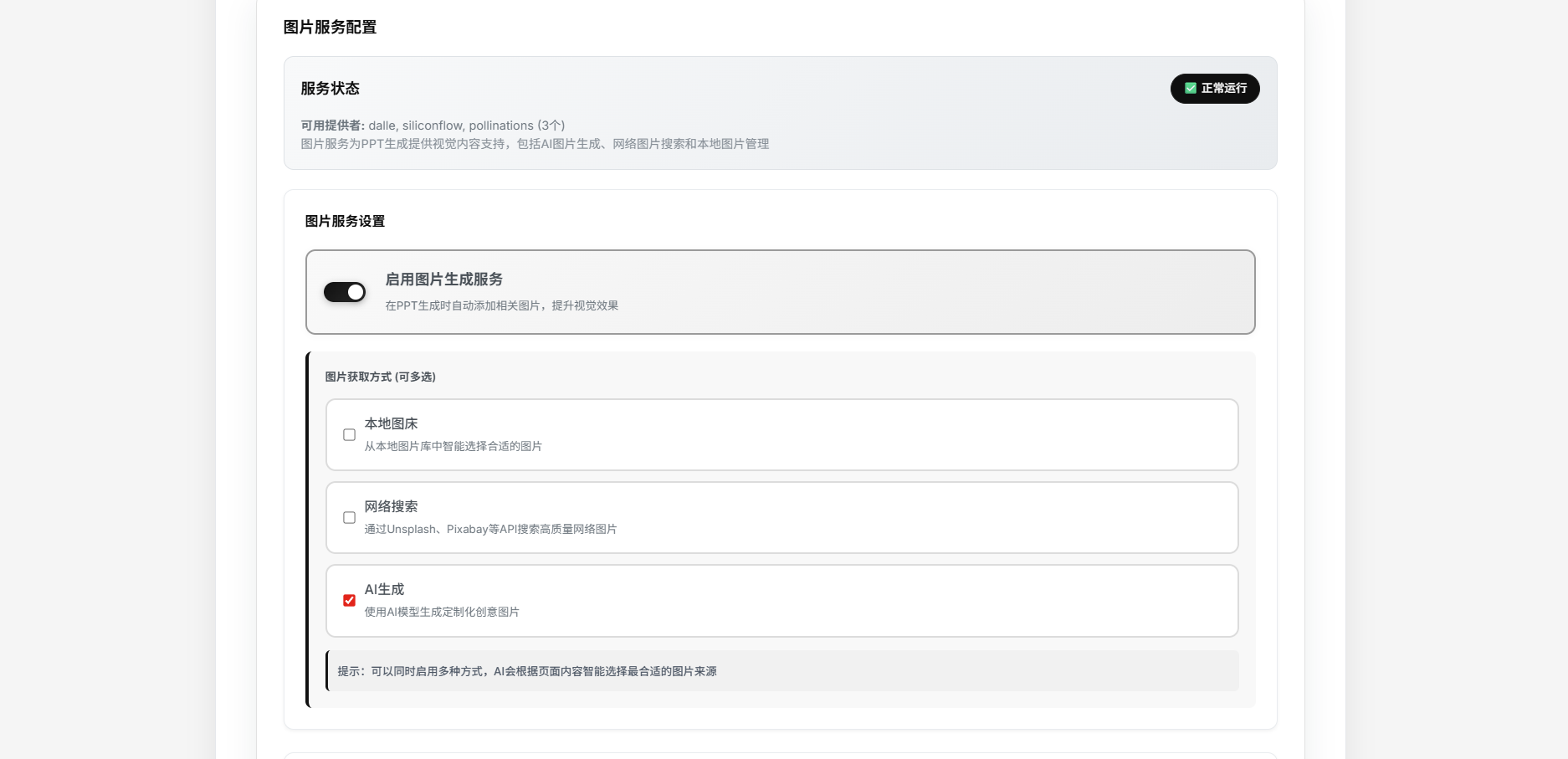Click the 图片获取方式 (可多选) label
1568x759 pixels.
[x=380, y=377]
